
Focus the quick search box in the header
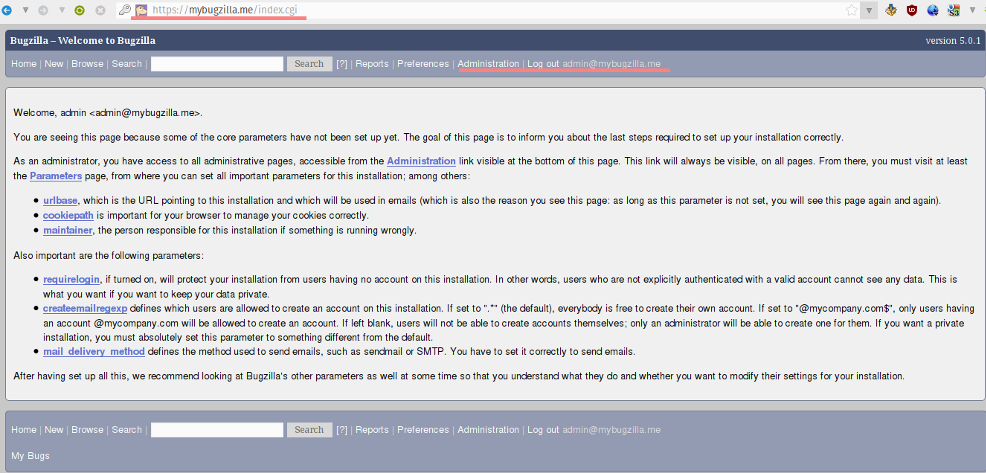217,64
